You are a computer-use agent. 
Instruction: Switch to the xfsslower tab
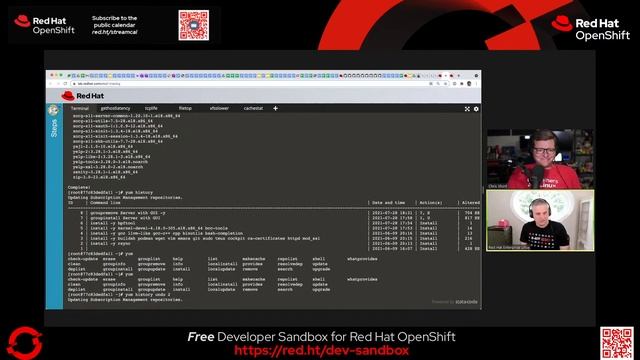coord(219,108)
